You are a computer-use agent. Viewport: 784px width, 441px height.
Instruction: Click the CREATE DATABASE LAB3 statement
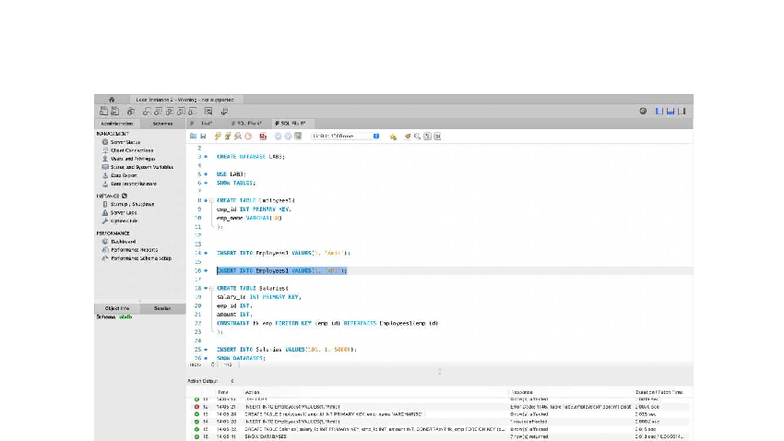(x=250, y=156)
